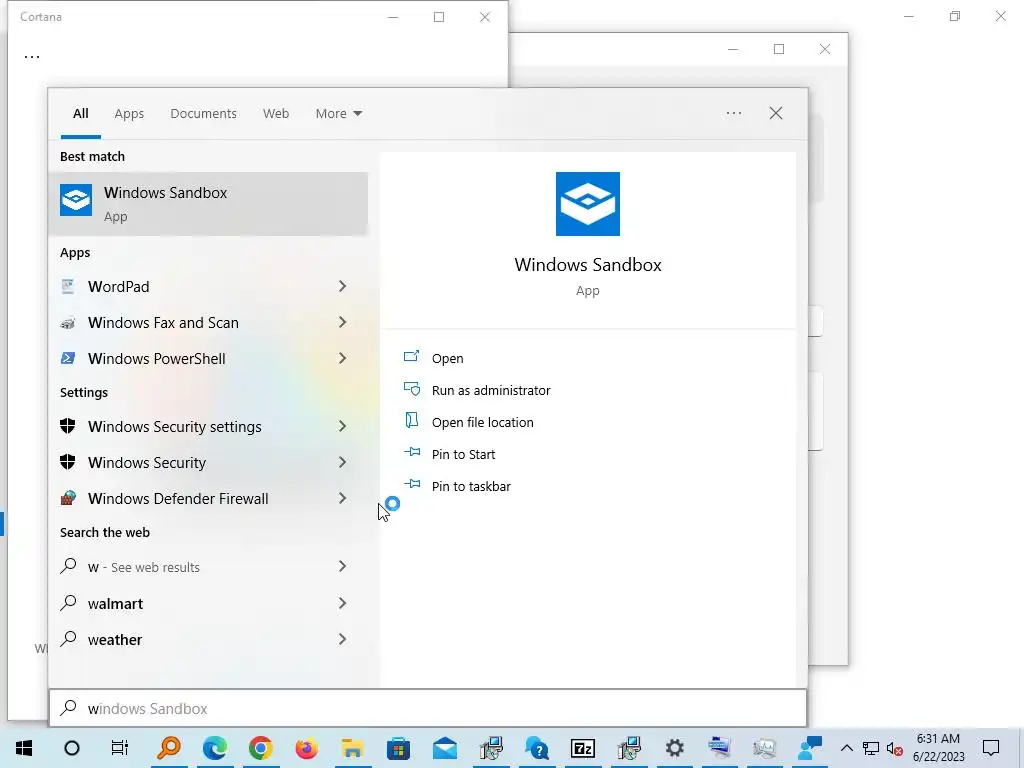The width and height of the screenshot is (1024, 768).
Task: Open the More filter dropdown
Action: click(x=338, y=114)
